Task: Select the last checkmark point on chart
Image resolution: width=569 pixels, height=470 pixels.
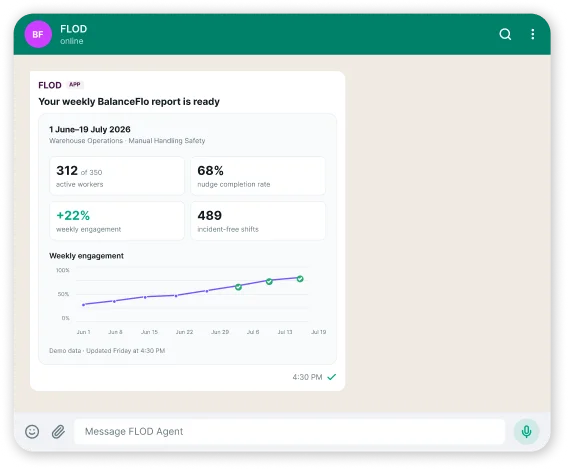Action: click(300, 279)
